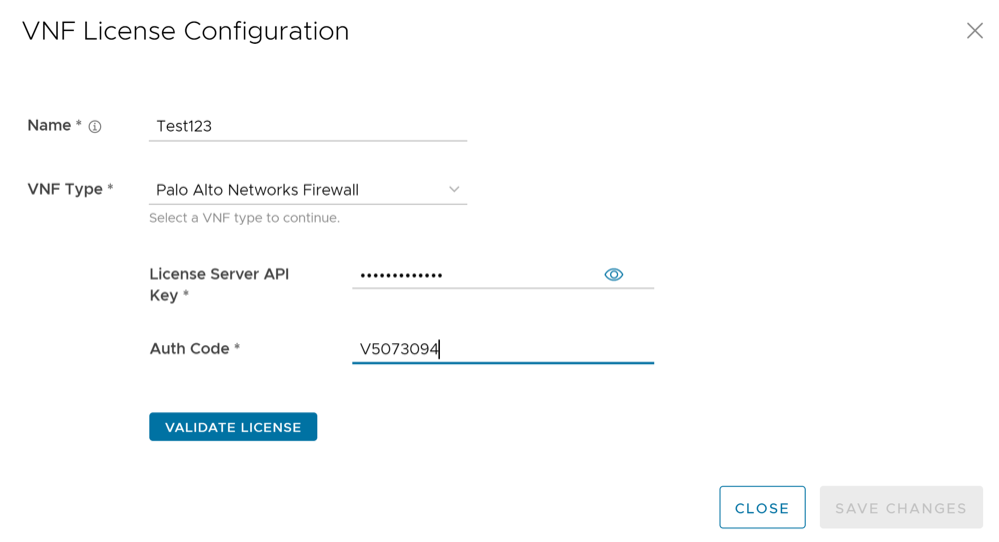The height and width of the screenshot is (542, 999).
Task: Show the License Server API Key
Action: click(614, 275)
